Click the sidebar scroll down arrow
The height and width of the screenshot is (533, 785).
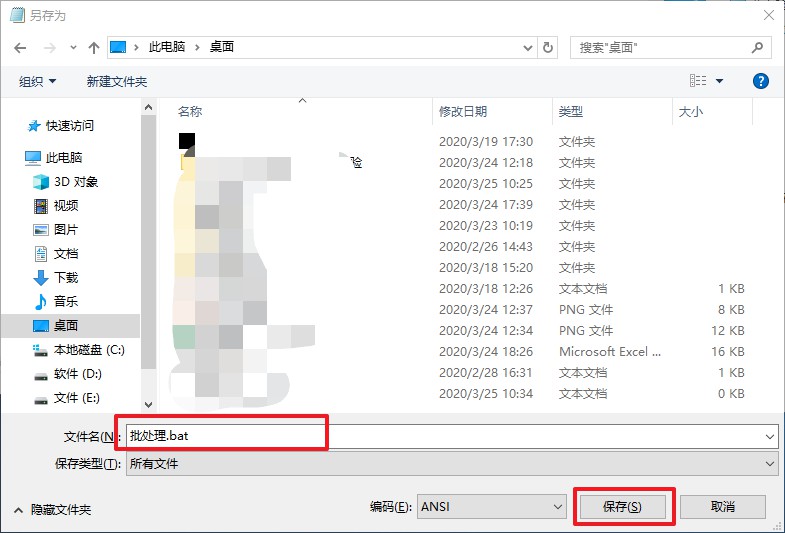coord(148,404)
